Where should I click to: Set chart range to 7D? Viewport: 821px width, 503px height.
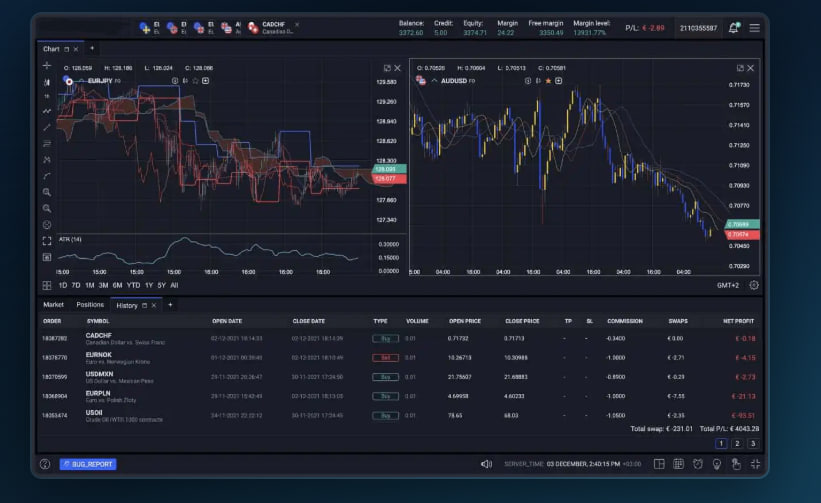(x=76, y=285)
